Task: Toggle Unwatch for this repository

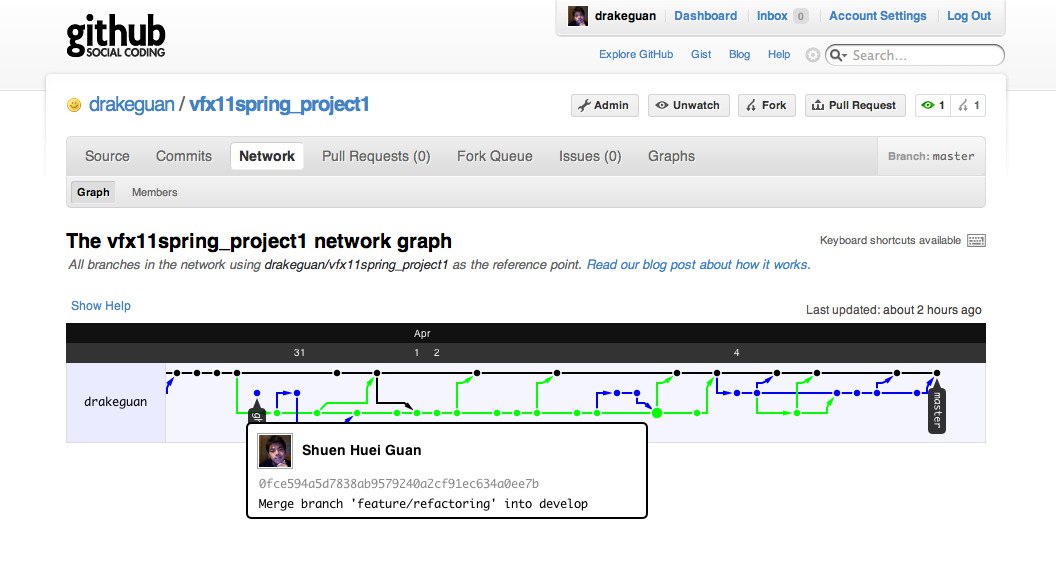Action: tap(688, 105)
